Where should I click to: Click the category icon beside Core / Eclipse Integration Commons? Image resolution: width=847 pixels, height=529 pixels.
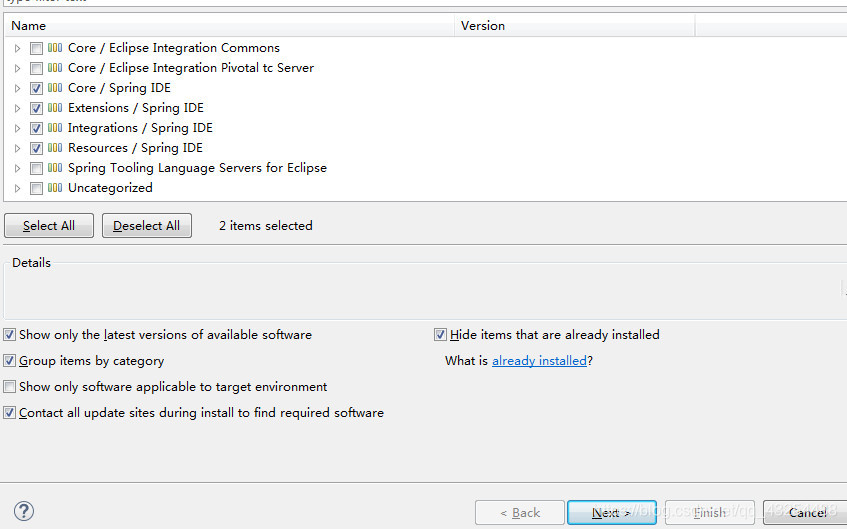(x=55, y=48)
